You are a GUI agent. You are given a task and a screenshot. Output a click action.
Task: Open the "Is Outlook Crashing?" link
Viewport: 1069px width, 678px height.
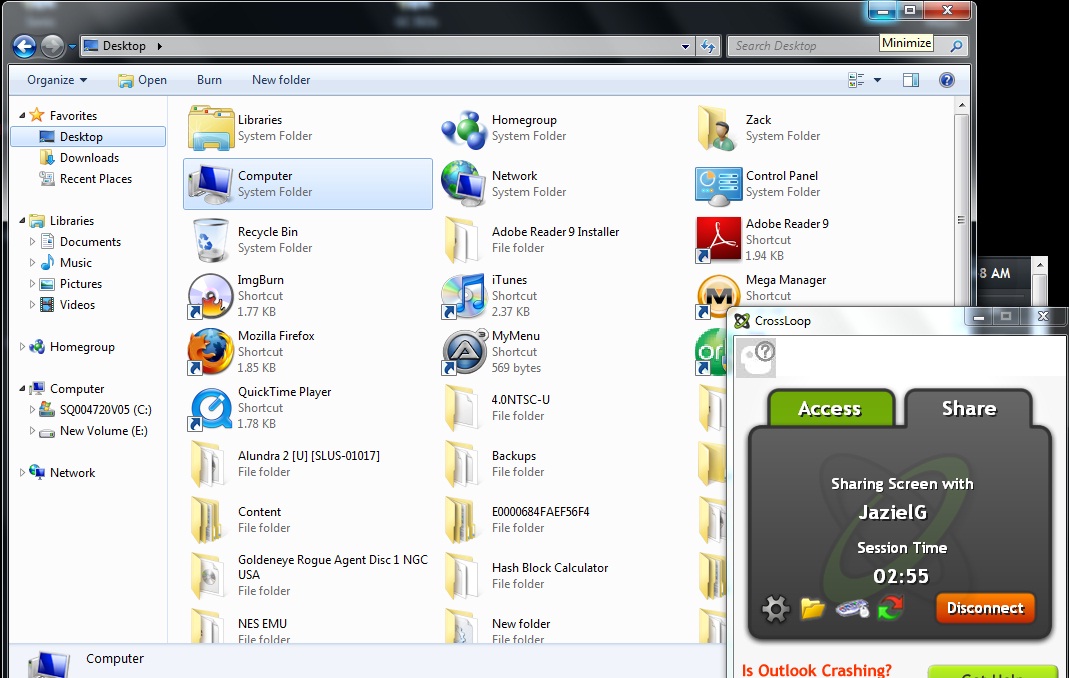(817, 670)
